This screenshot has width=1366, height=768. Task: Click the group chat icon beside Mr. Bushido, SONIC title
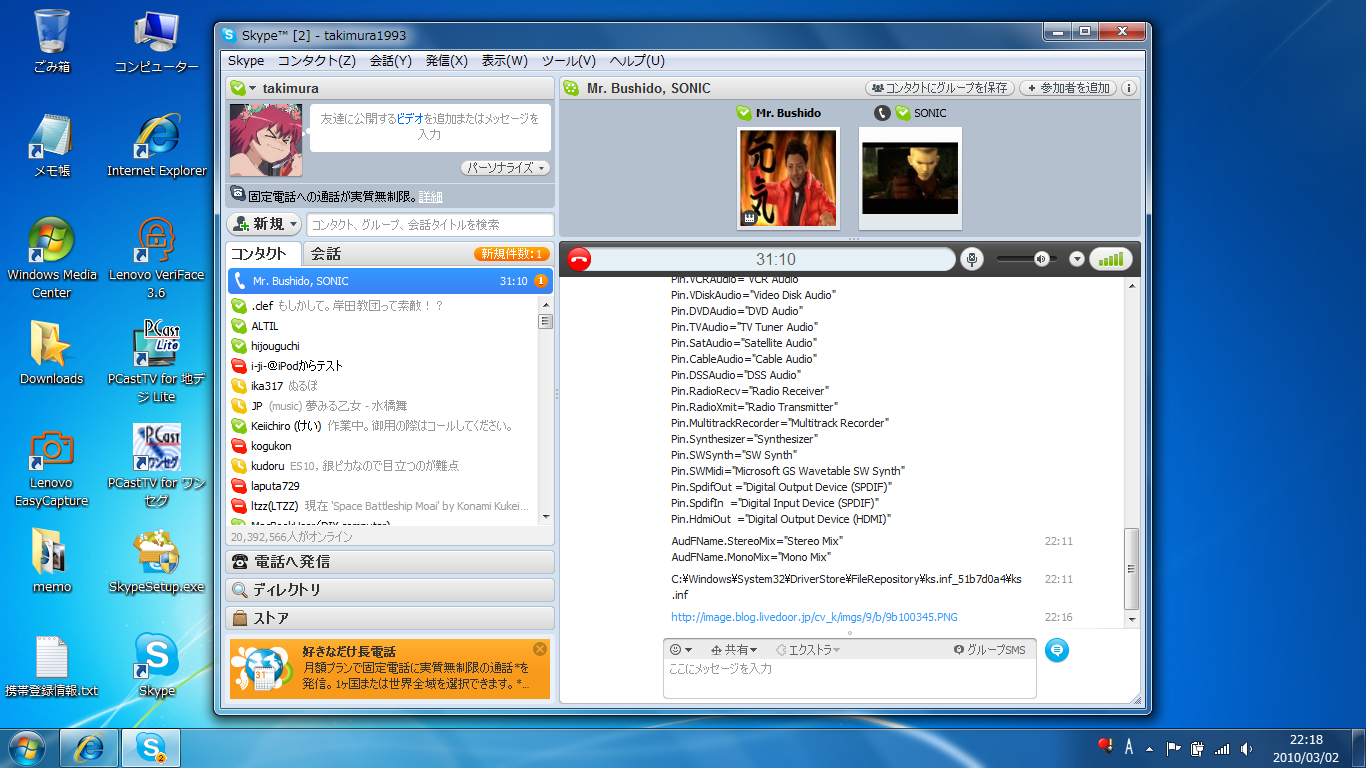[571, 88]
